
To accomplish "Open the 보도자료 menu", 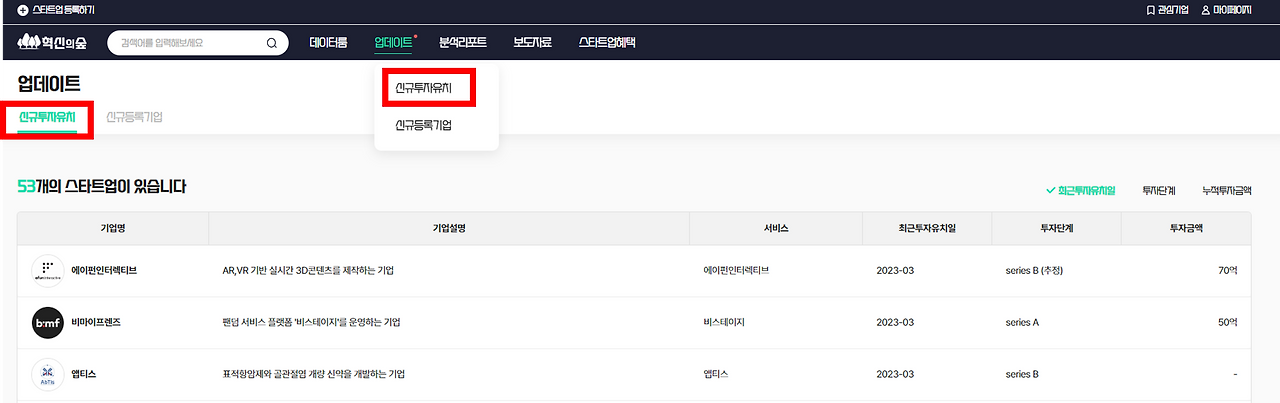I will tap(532, 43).
